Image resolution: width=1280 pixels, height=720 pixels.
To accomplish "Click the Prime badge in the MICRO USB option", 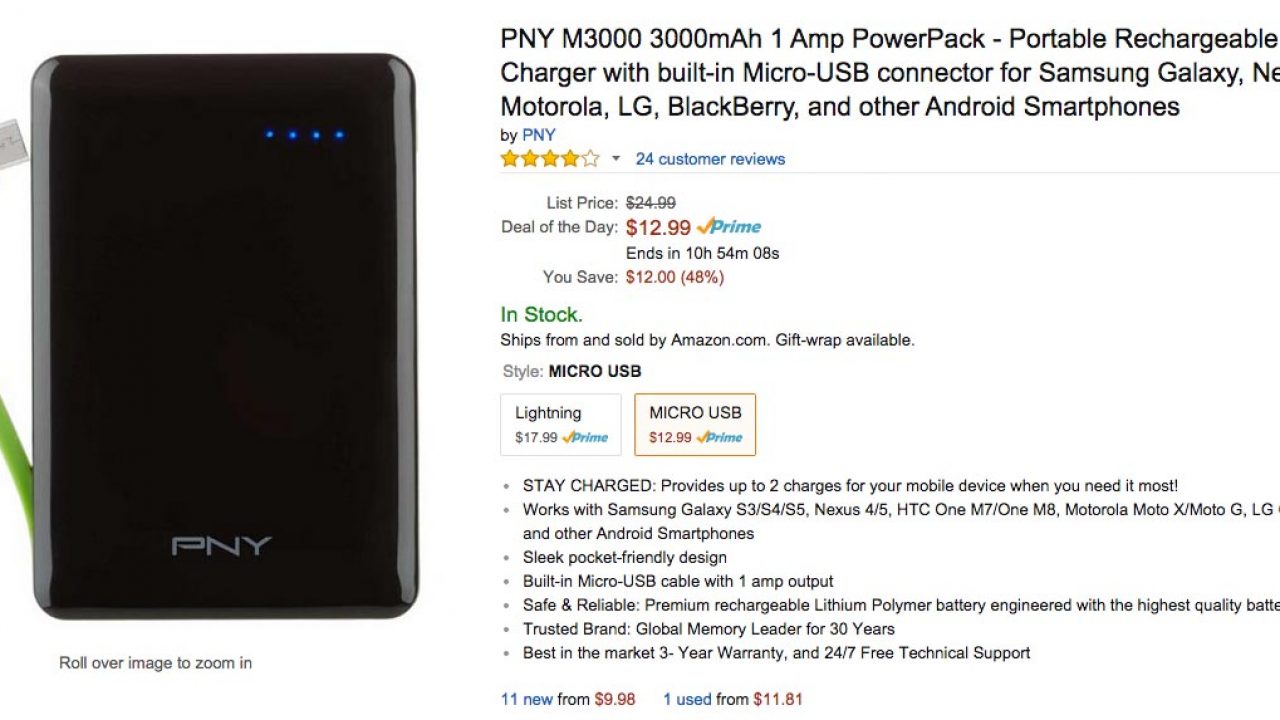I will click(719, 437).
